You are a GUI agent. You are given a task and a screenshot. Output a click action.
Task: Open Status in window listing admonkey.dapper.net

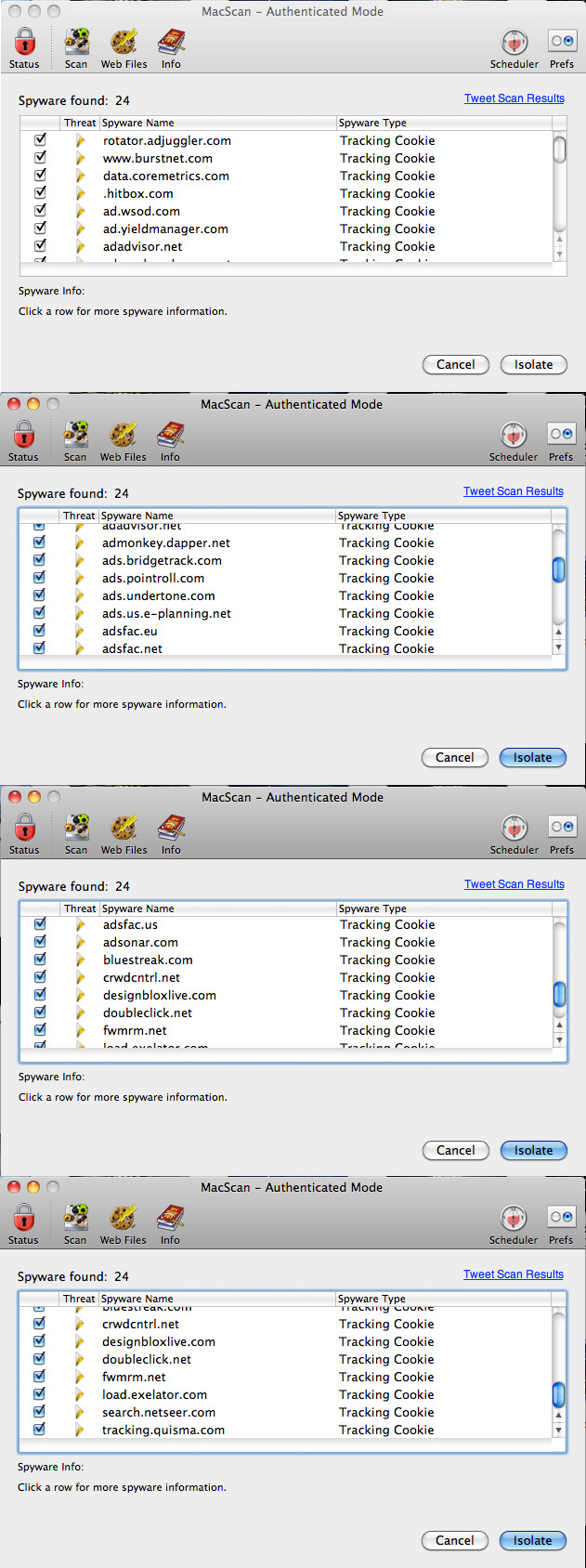pyautogui.click(x=23, y=441)
